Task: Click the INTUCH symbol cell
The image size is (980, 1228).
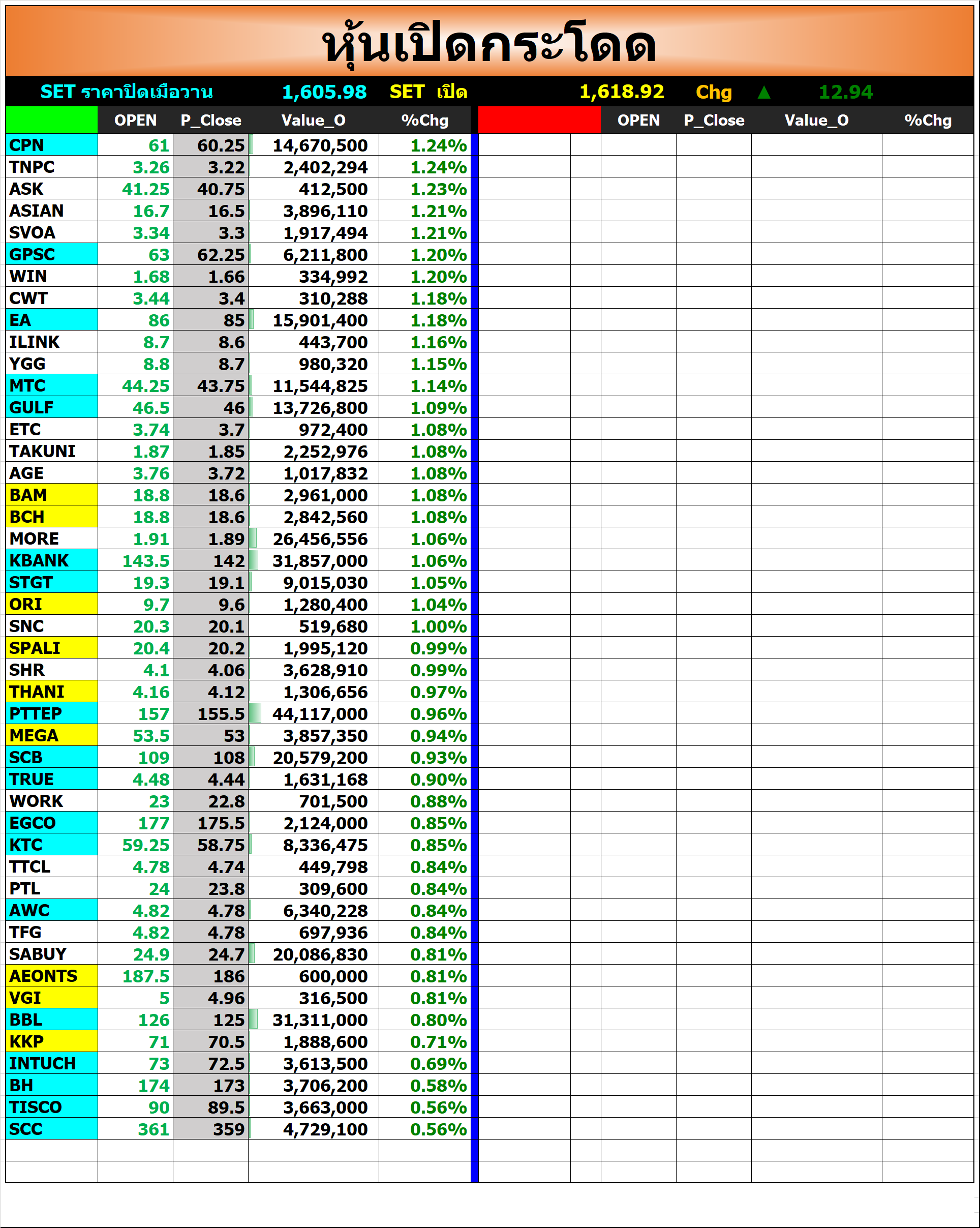Action: [x=52, y=1063]
